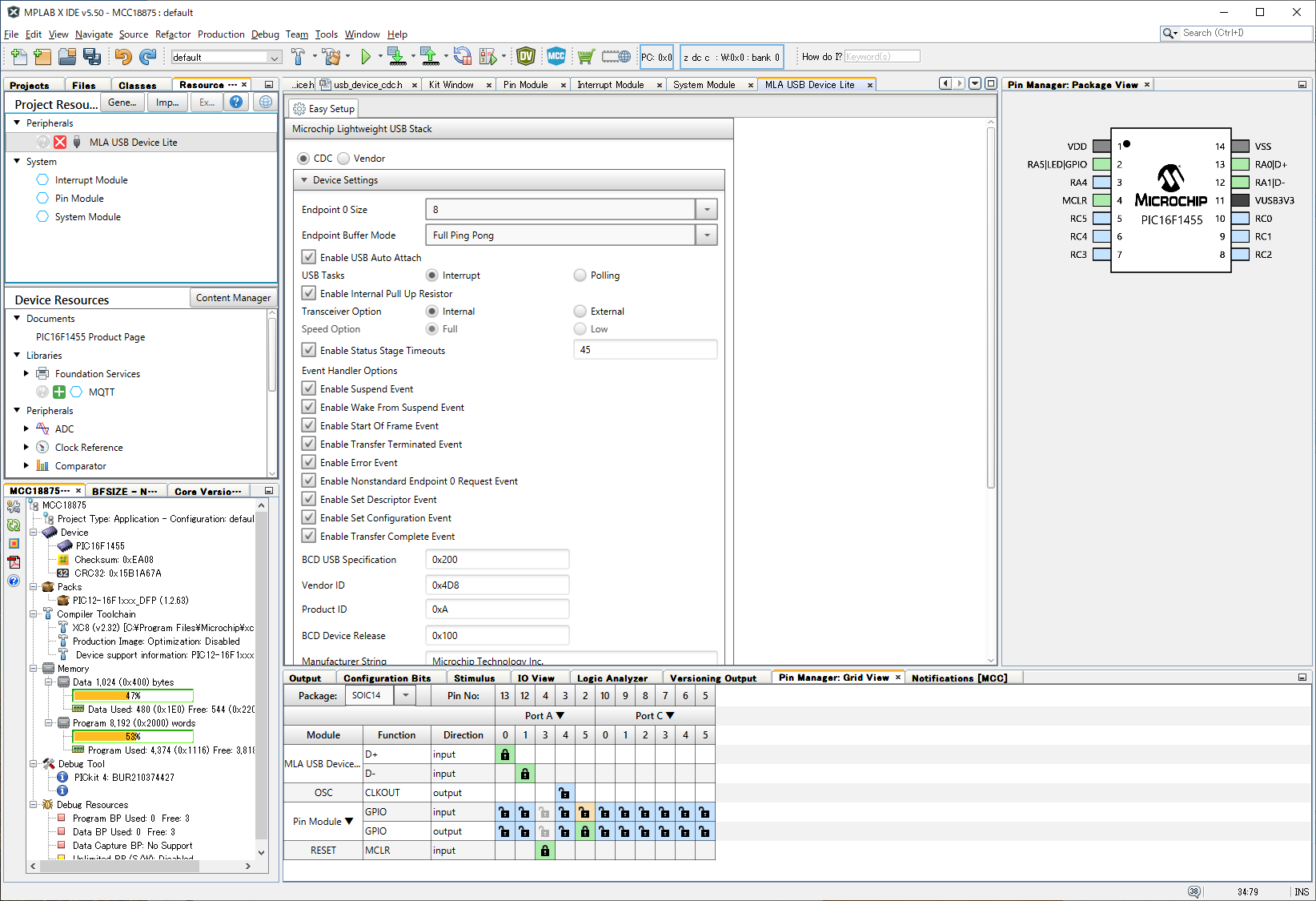Click the chip-with-globe web toolbar icon
Image resolution: width=1316 pixels, height=901 pixels.
(616, 57)
